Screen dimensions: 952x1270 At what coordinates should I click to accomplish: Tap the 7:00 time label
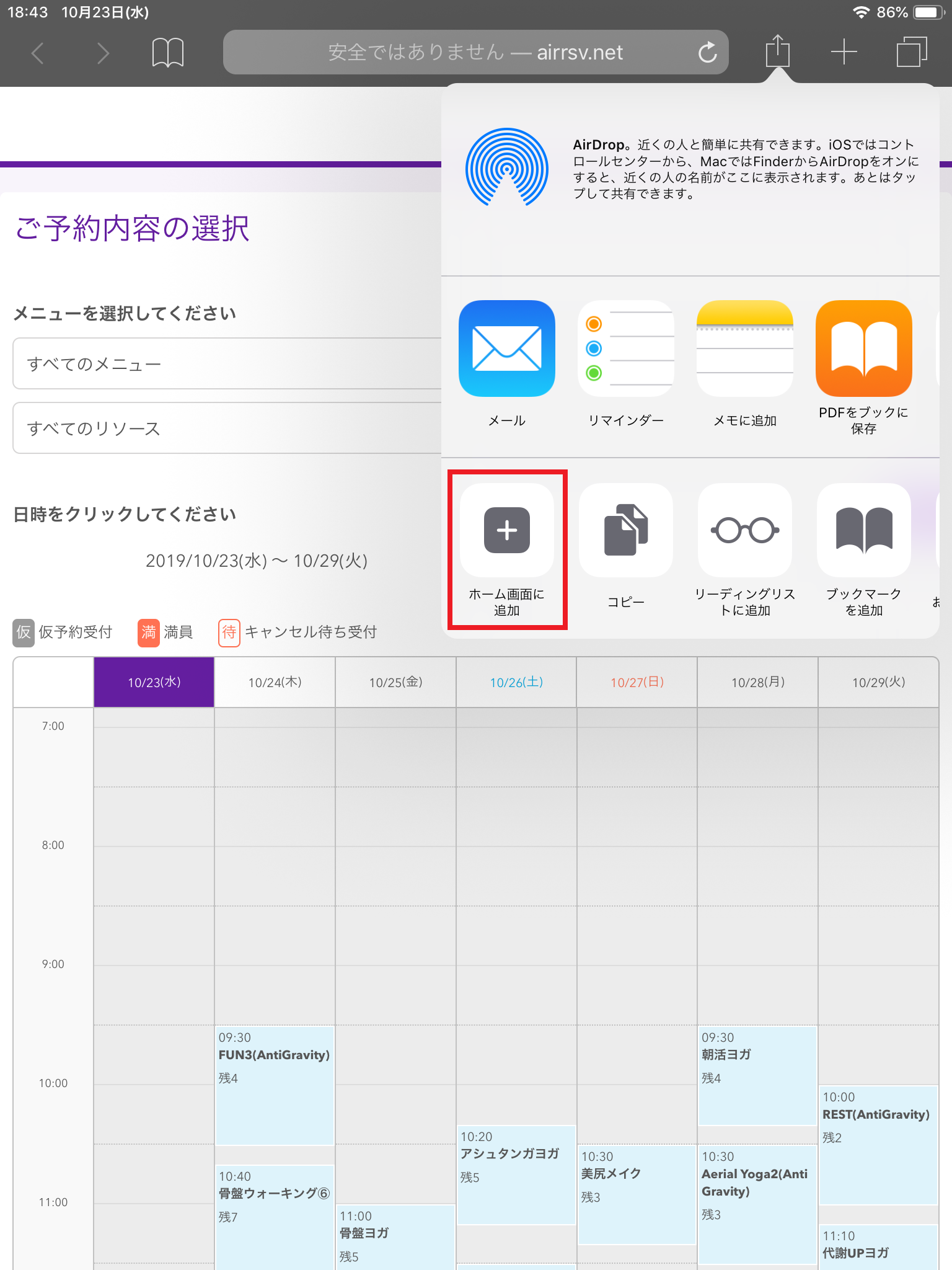[x=53, y=726]
